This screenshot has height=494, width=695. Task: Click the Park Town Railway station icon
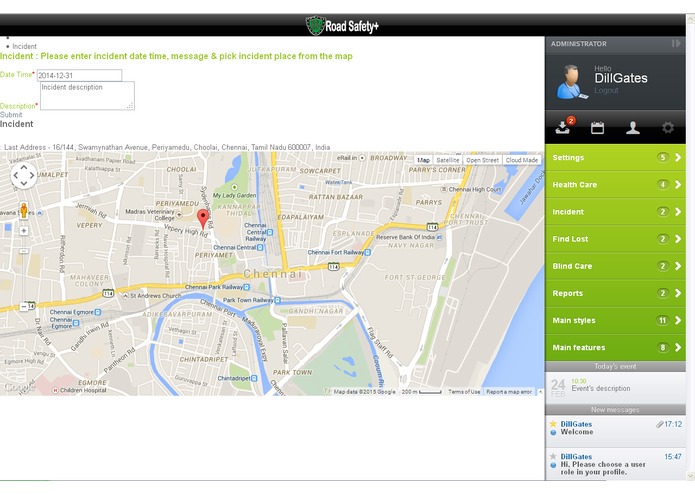click(277, 300)
